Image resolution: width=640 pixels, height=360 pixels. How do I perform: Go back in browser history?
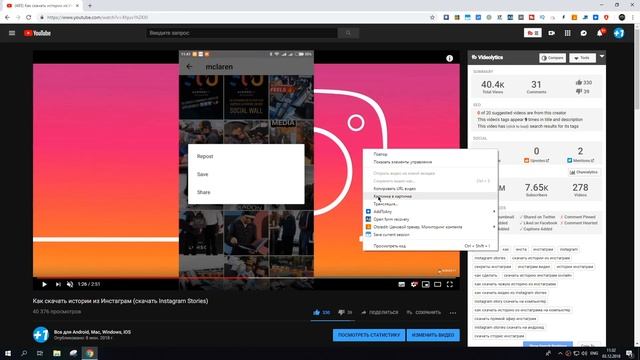click(x=7, y=18)
